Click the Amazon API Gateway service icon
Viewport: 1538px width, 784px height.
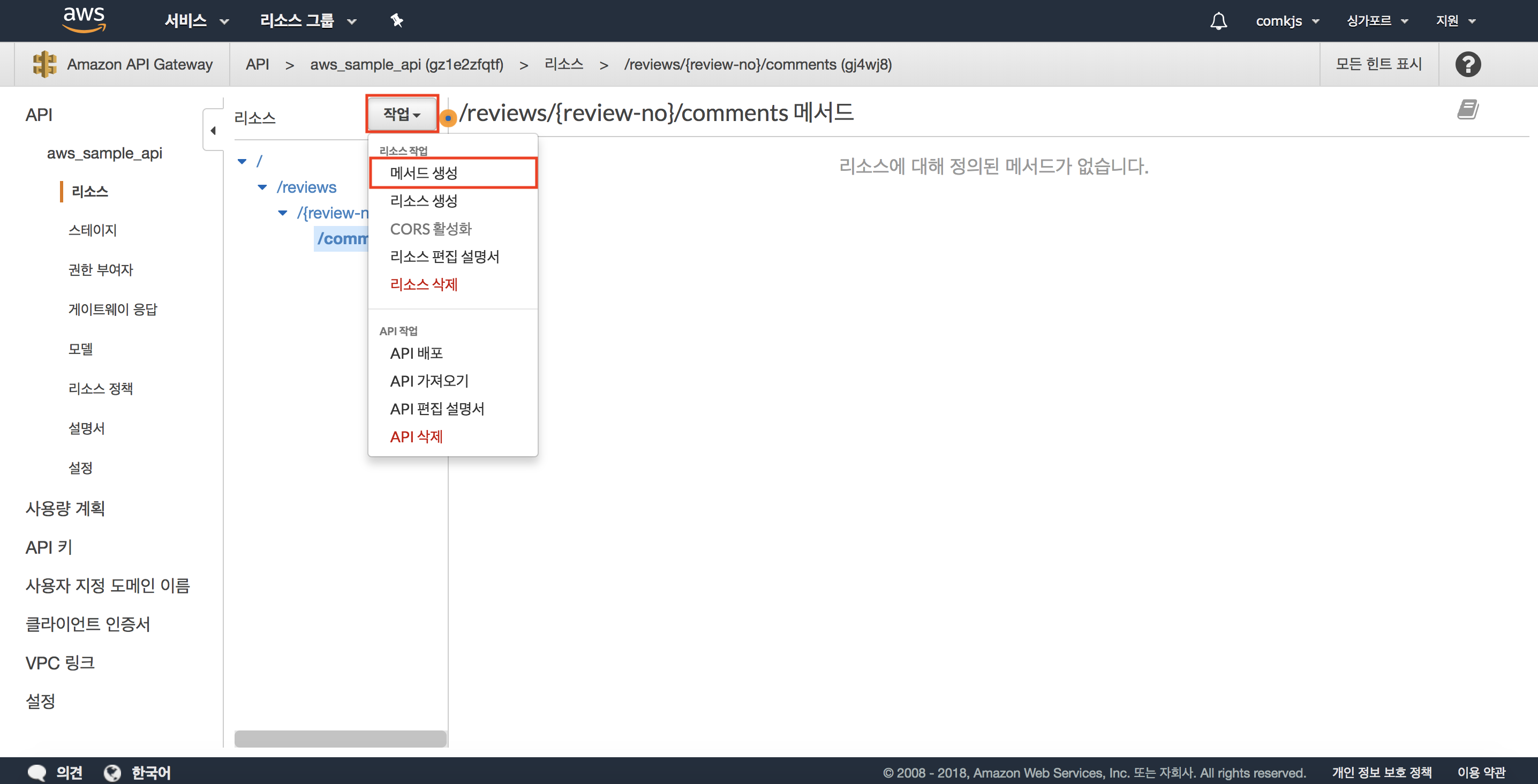pyautogui.click(x=45, y=64)
